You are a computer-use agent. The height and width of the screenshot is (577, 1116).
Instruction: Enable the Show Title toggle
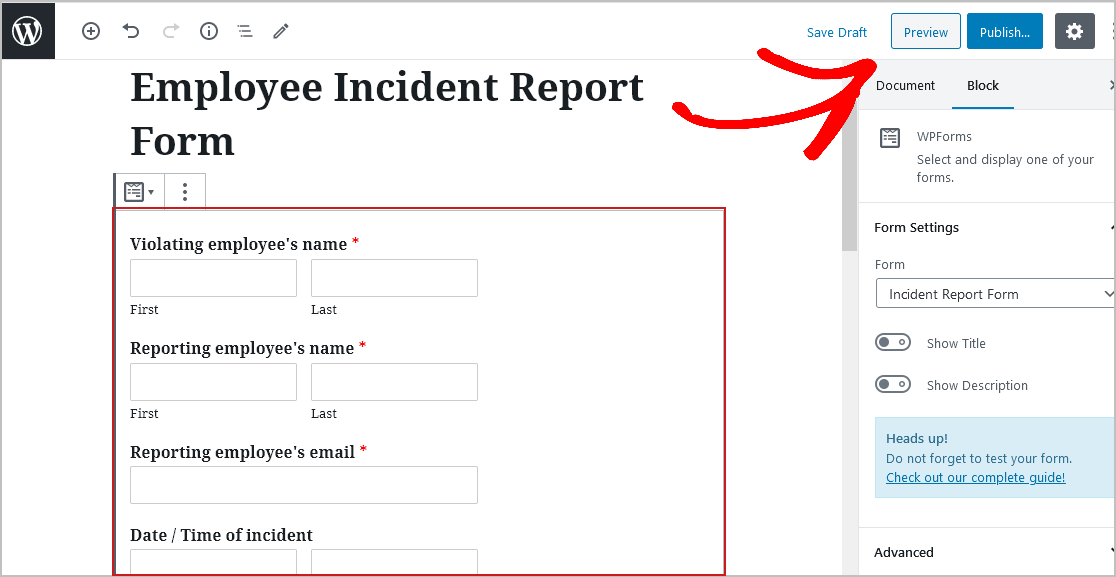coord(893,343)
